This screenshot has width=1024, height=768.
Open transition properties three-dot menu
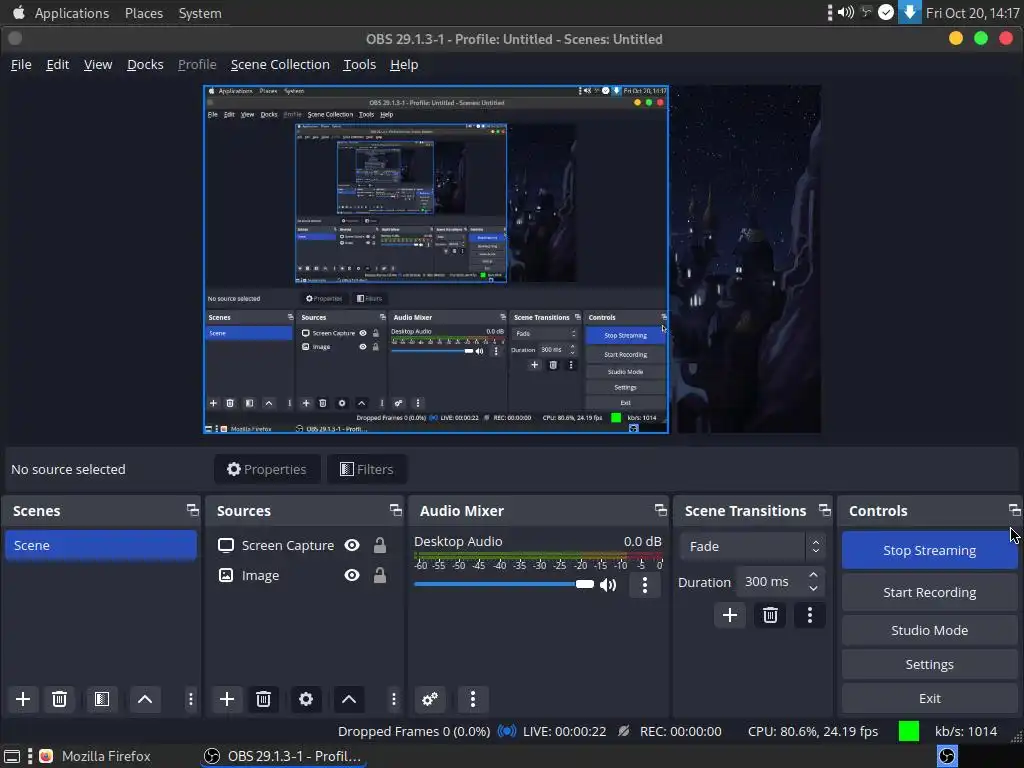[810, 615]
